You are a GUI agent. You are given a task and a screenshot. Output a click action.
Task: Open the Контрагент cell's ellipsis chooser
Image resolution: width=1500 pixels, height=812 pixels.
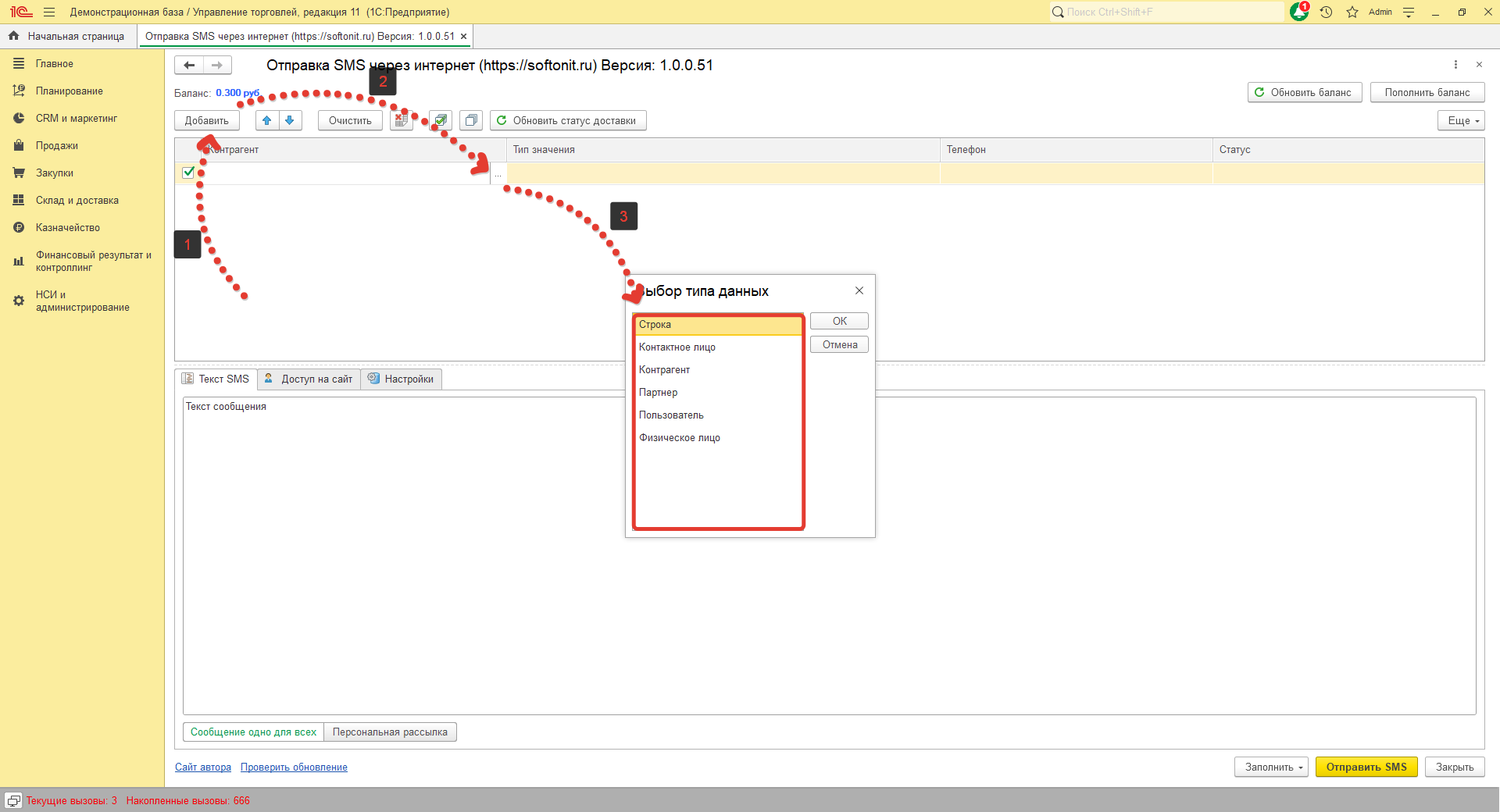pos(498,174)
